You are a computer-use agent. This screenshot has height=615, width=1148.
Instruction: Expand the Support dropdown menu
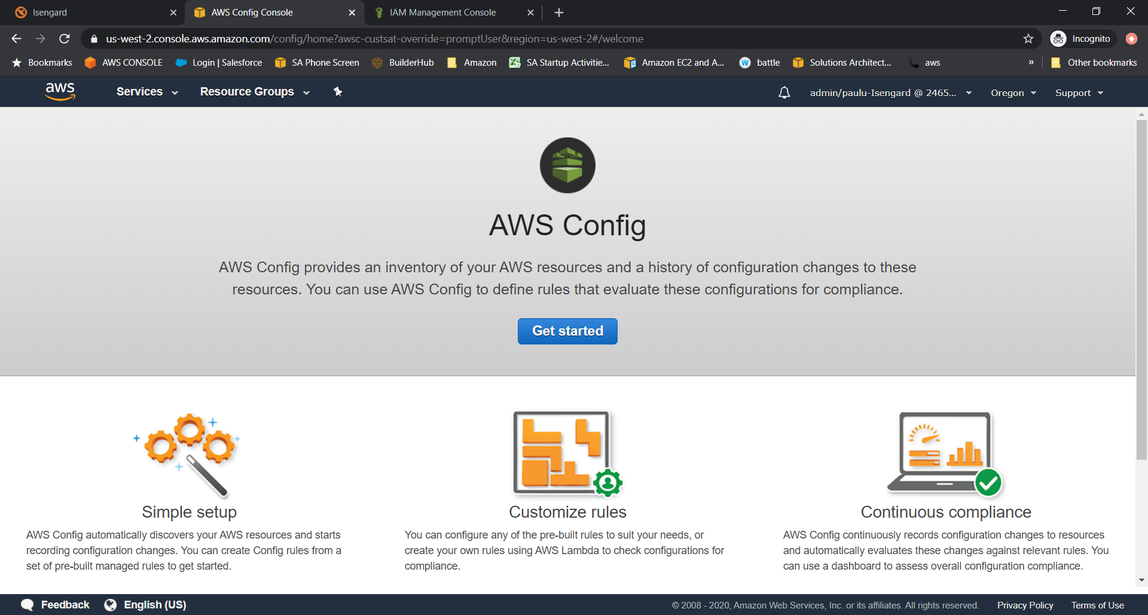(1078, 93)
